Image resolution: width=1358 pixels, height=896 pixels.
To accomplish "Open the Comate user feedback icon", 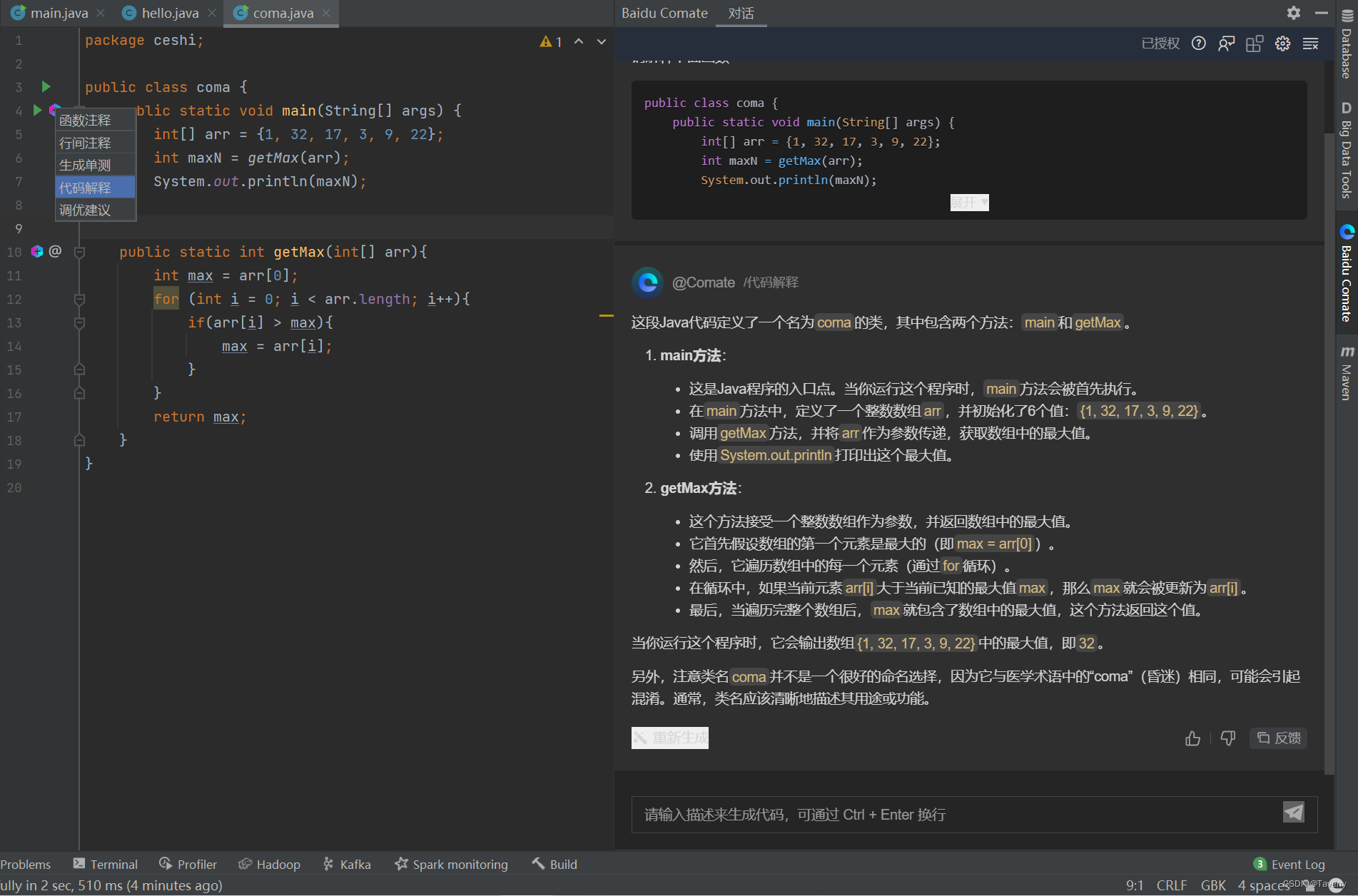I will (1226, 44).
